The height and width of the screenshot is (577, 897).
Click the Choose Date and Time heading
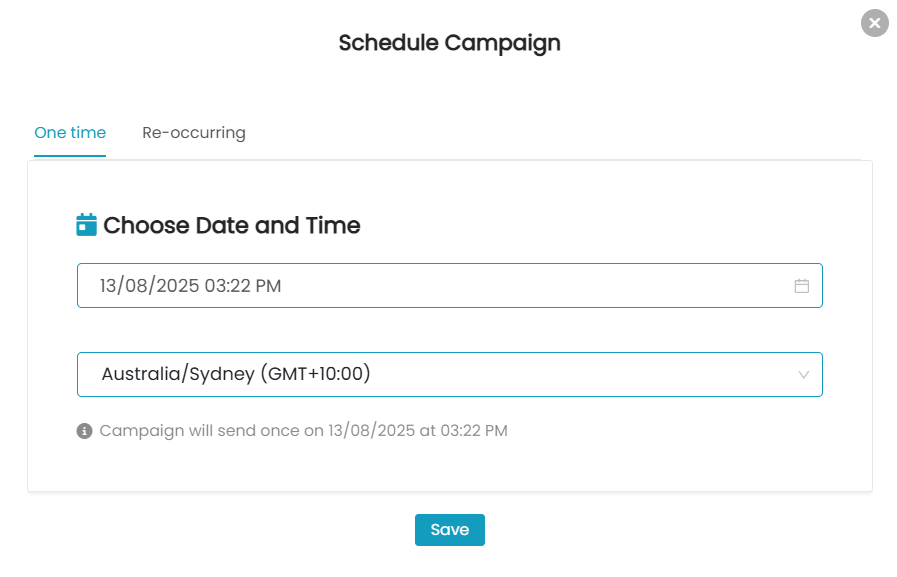pos(232,226)
